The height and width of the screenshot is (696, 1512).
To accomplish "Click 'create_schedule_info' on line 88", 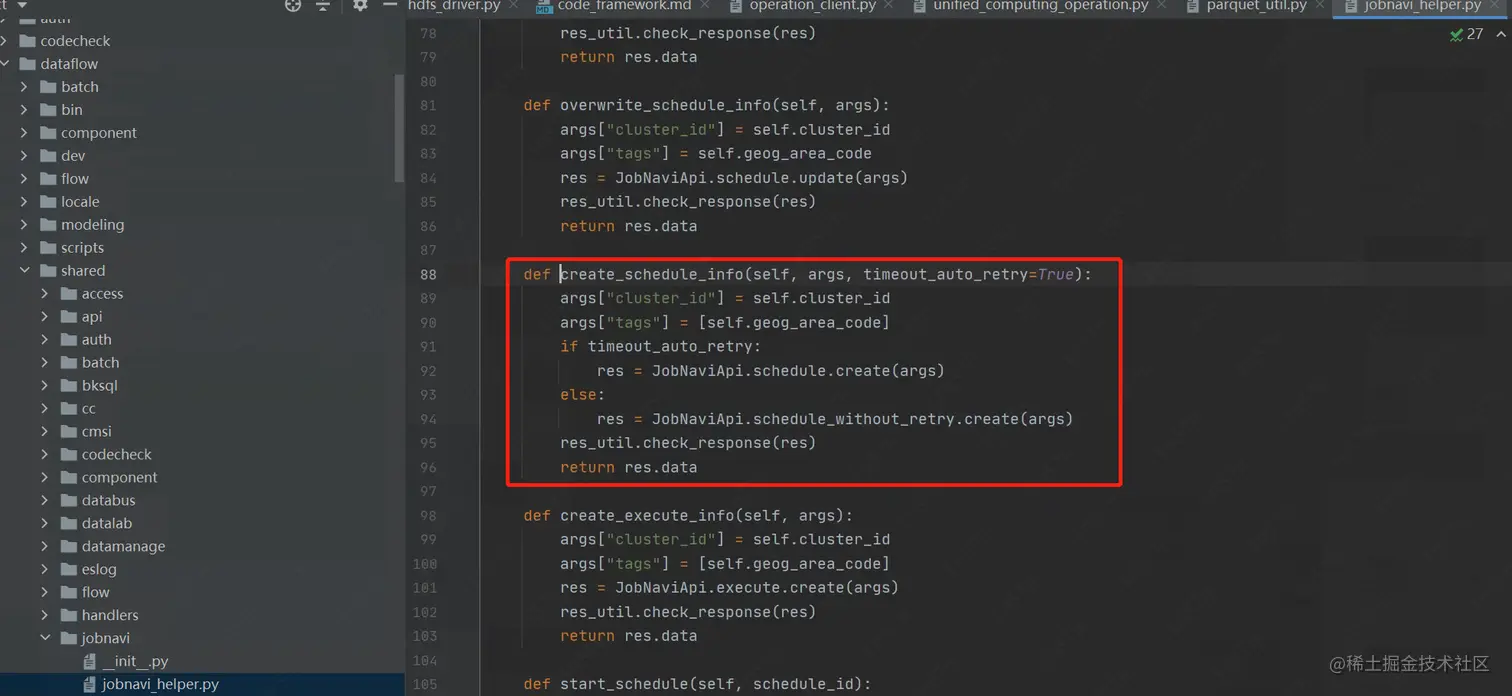I will (652, 274).
